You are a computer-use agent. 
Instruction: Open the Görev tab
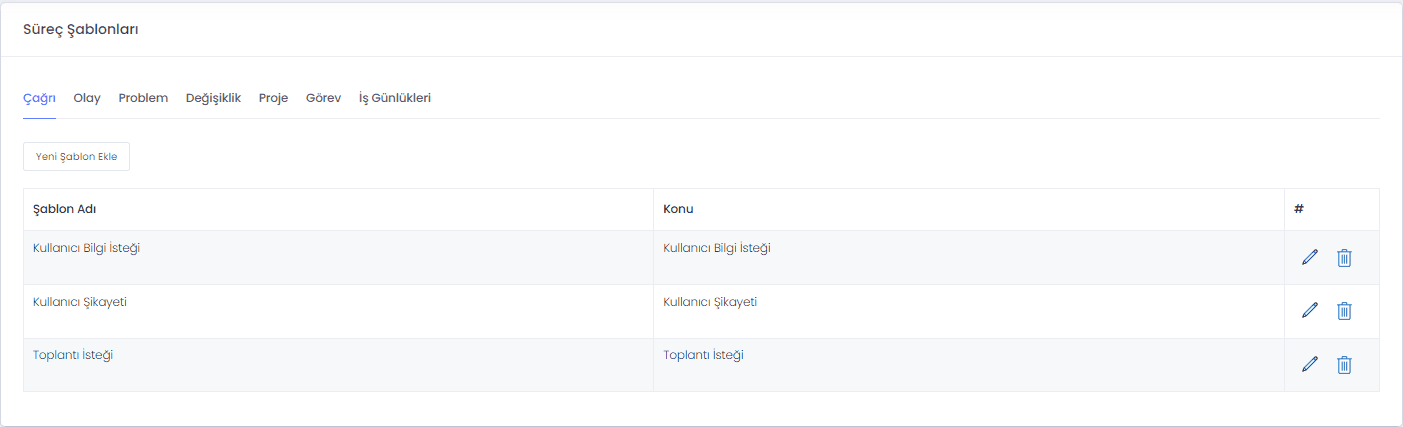pos(323,98)
